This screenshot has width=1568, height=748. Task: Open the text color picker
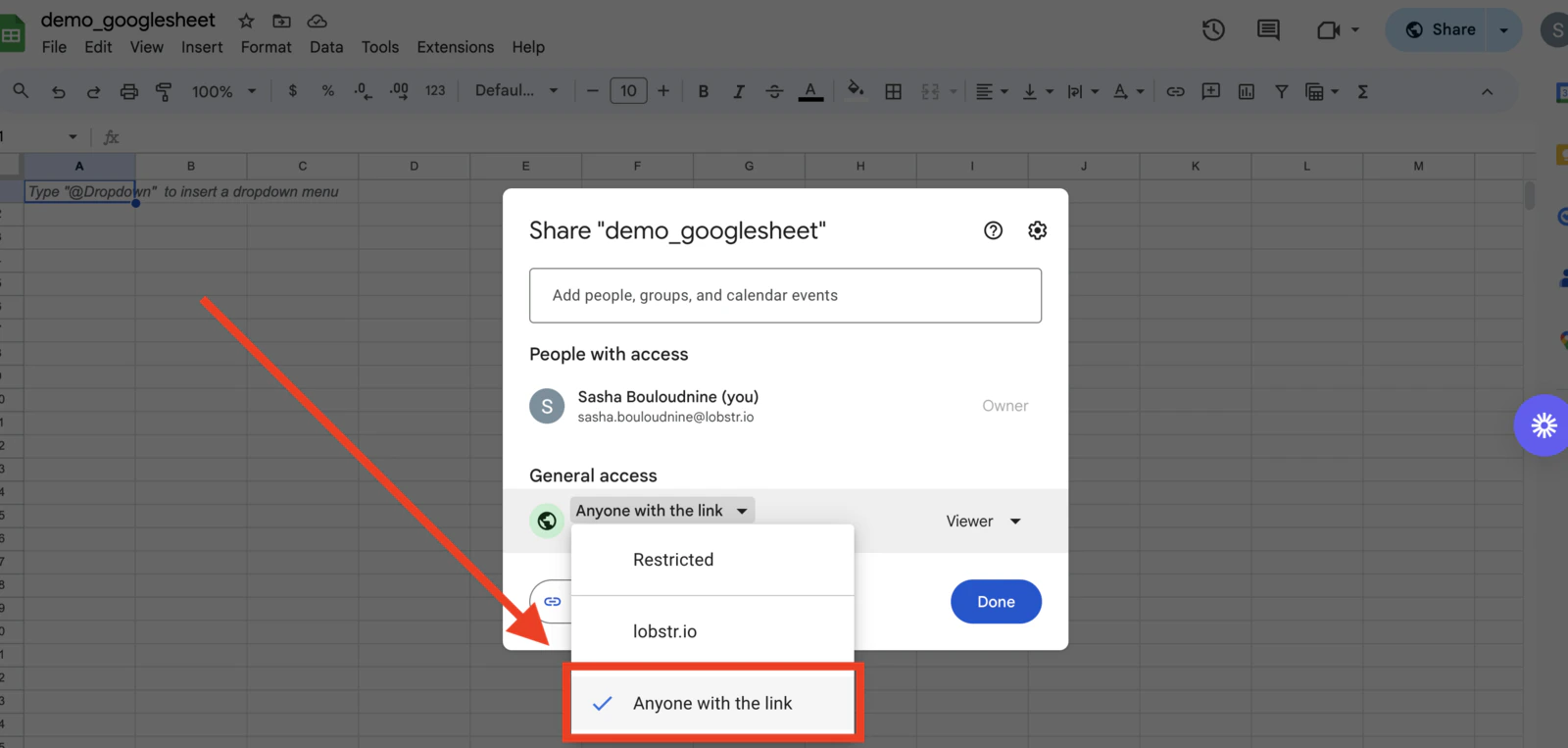click(x=810, y=91)
